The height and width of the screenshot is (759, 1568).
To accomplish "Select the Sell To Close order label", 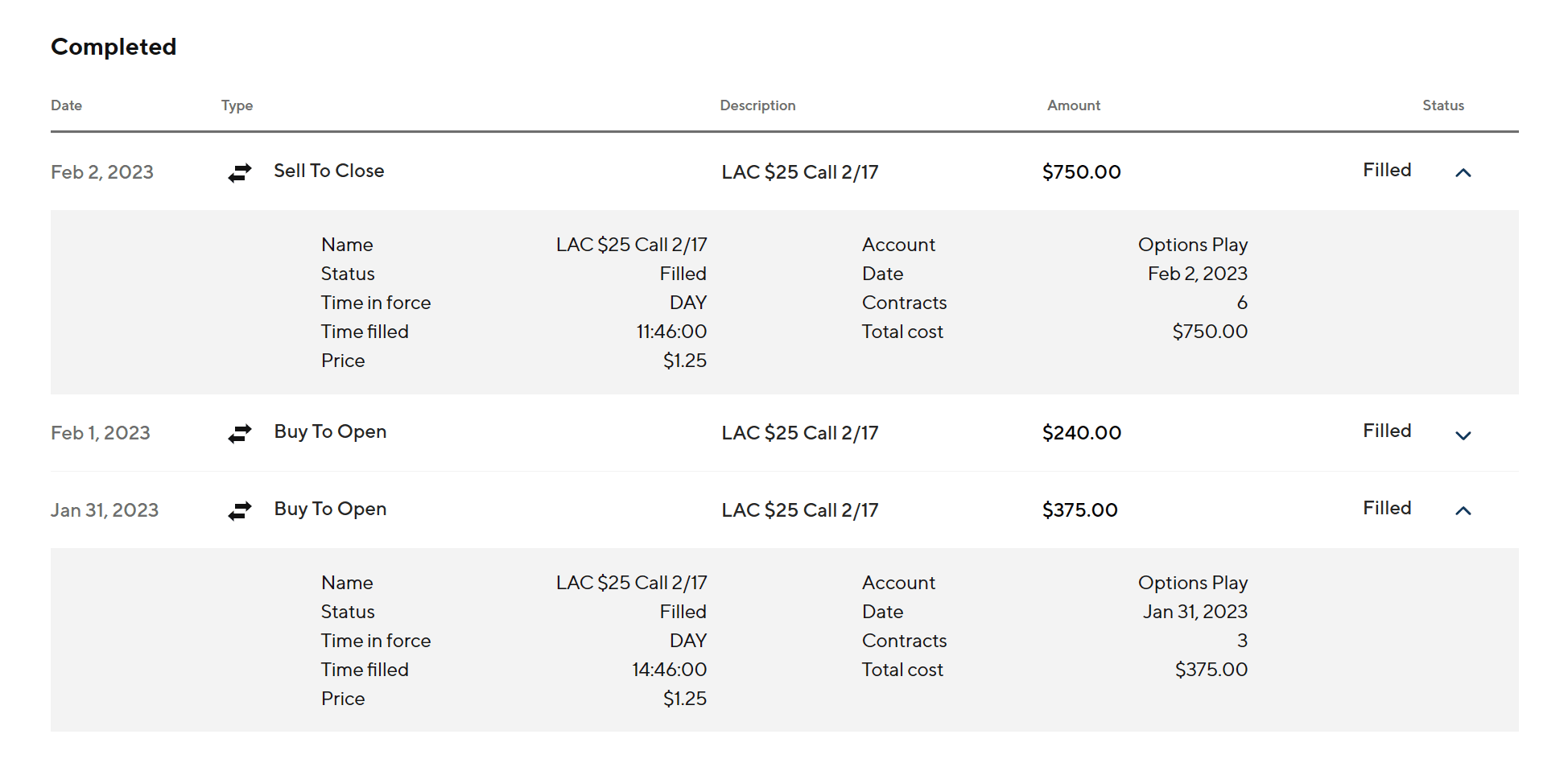I will click(328, 171).
